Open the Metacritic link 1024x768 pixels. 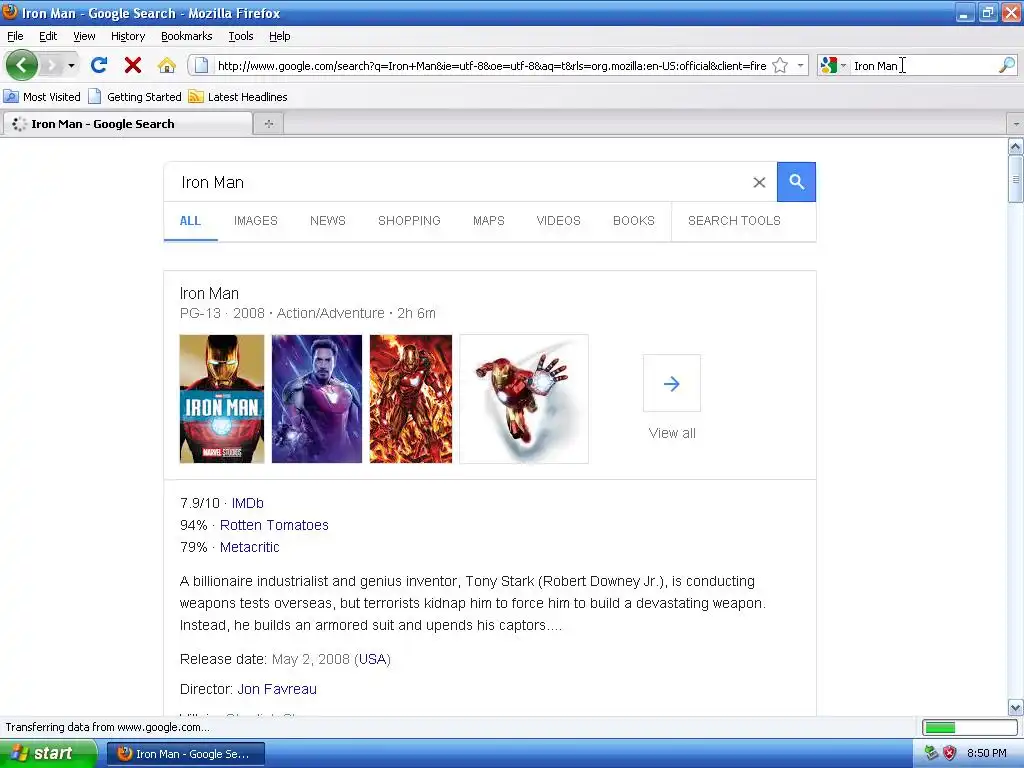coord(249,547)
